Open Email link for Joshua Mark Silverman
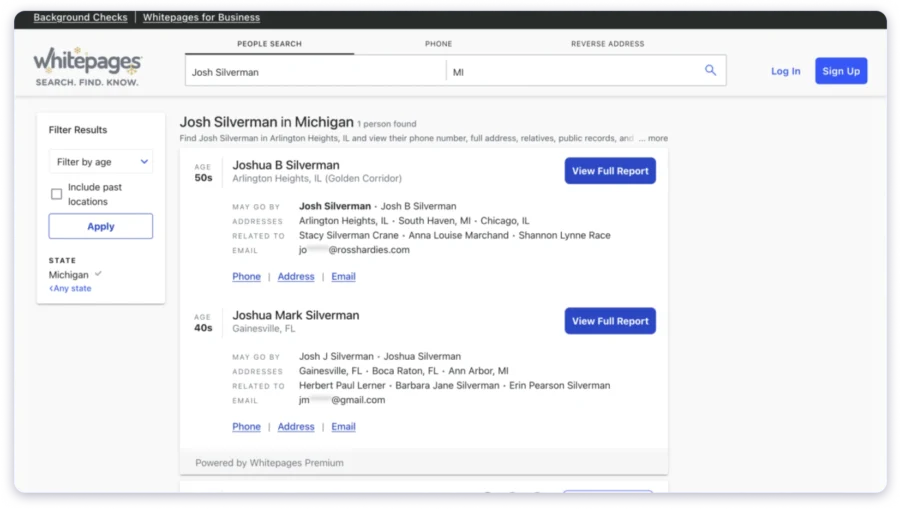The width and height of the screenshot is (900, 509). point(343,426)
